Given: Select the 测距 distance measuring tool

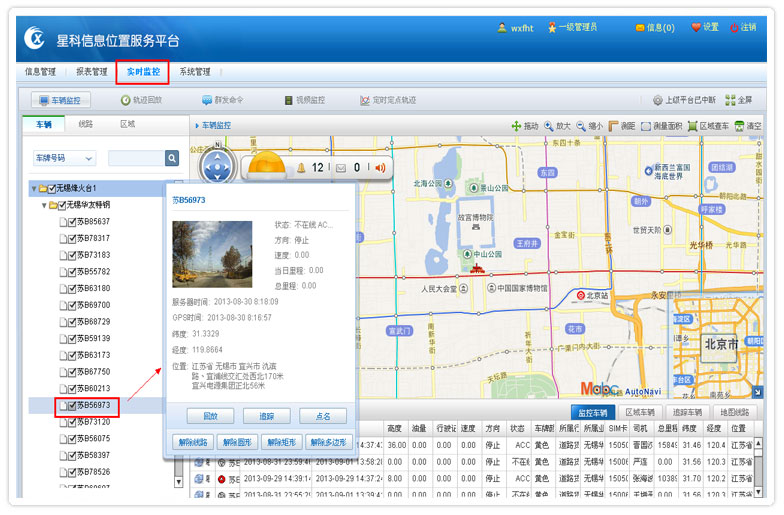Looking at the screenshot, I should pos(621,126).
